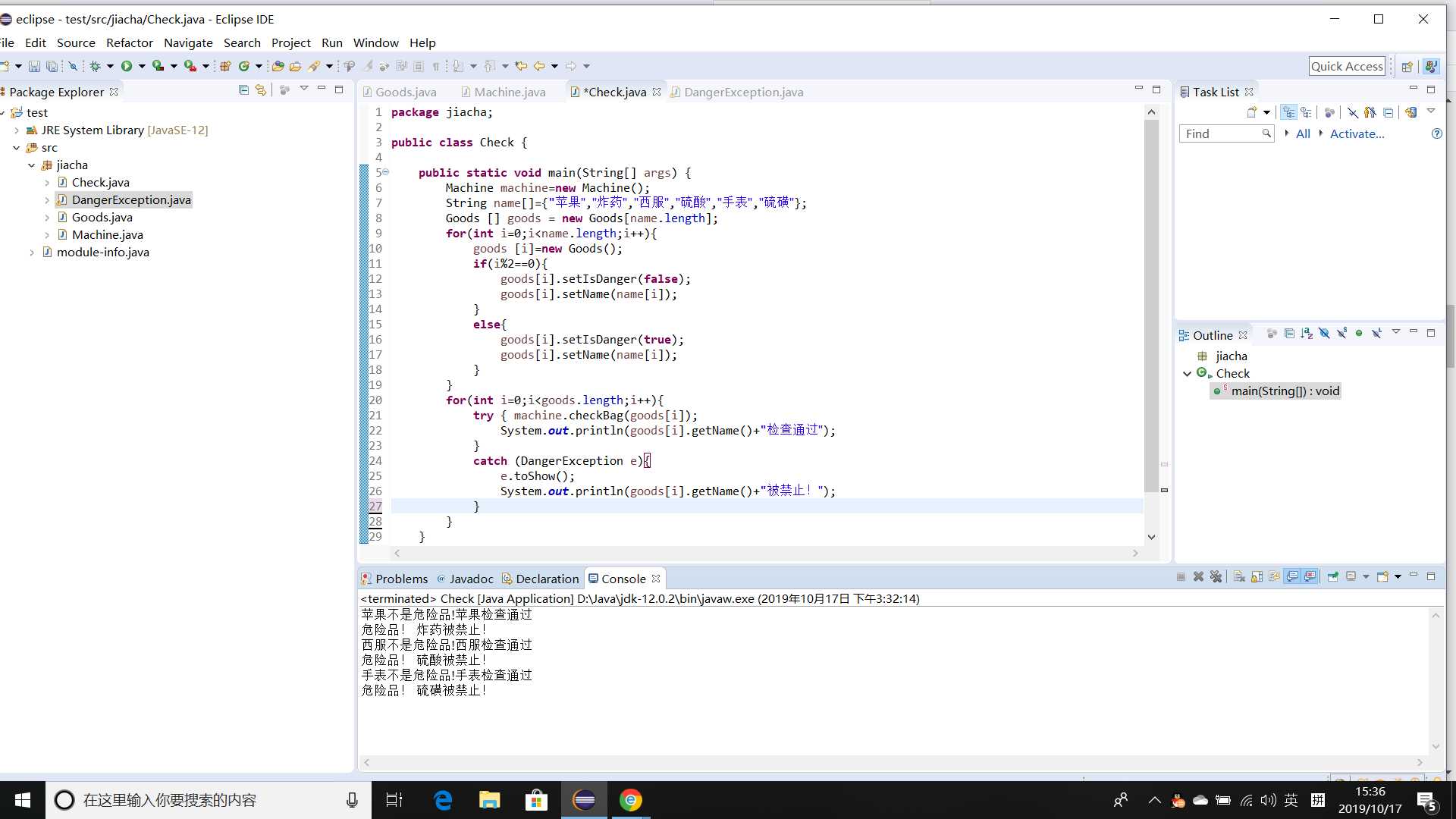
Task: Click the Remove Launch icon in Console toolbar
Action: (1198, 577)
